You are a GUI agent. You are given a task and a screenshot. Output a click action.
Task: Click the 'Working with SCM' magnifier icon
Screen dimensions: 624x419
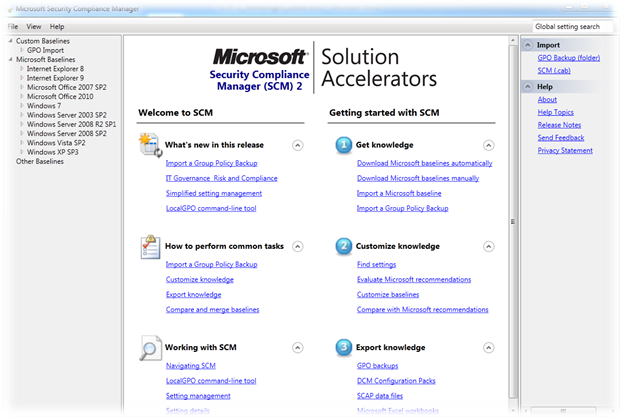(150, 348)
